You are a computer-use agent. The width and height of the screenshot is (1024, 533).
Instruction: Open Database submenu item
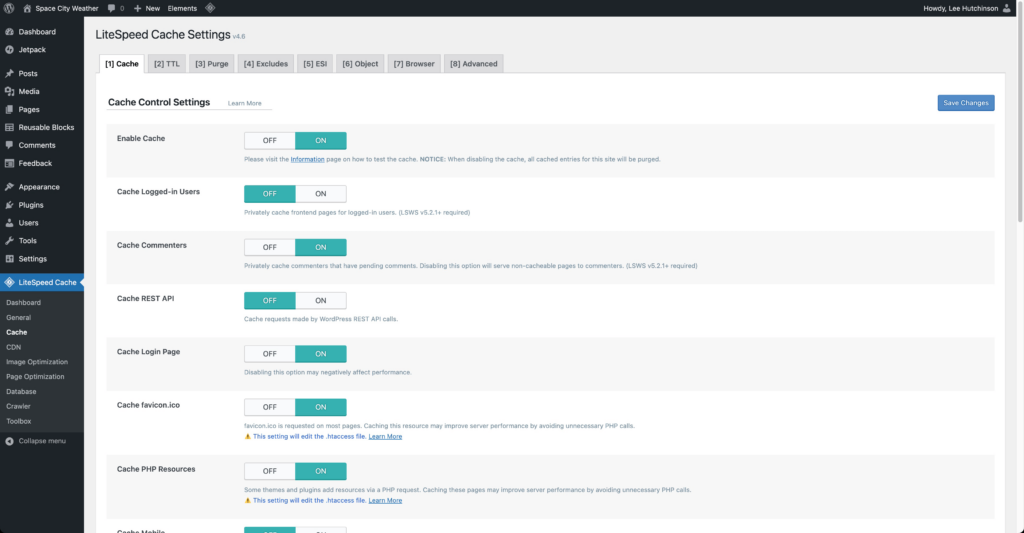tap(21, 392)
